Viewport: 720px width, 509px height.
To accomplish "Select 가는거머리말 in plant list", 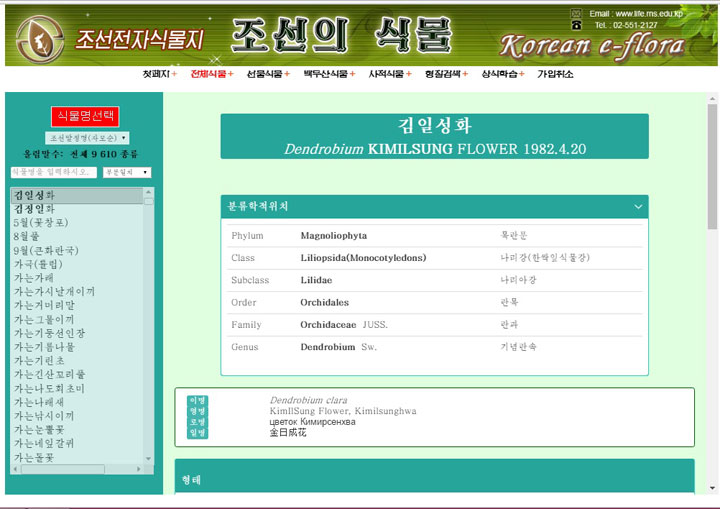I will point(44,305).
